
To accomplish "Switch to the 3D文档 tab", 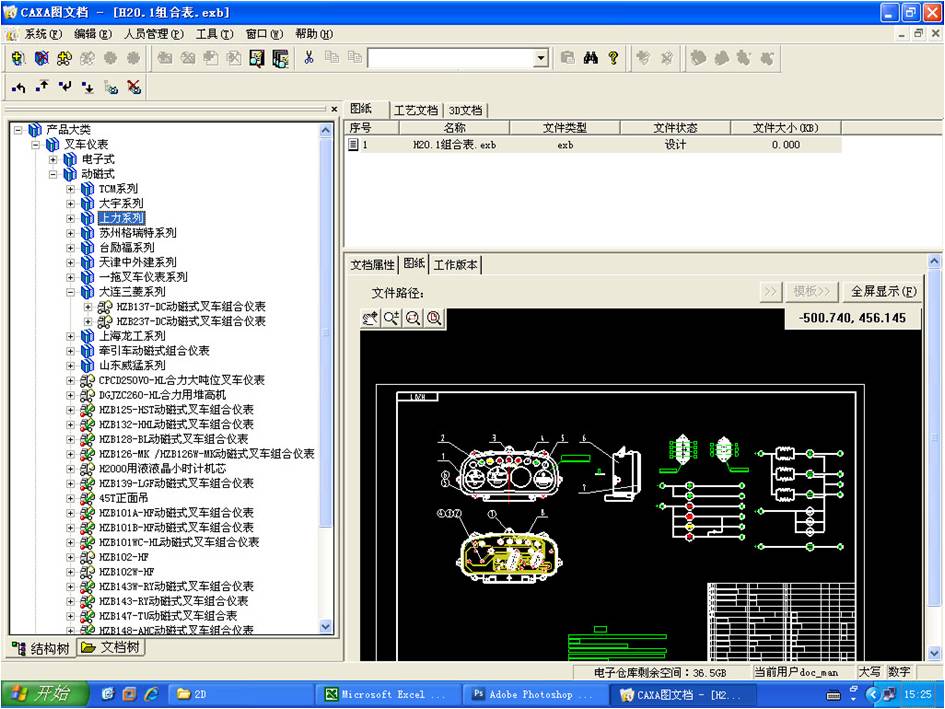I will 465,110.
